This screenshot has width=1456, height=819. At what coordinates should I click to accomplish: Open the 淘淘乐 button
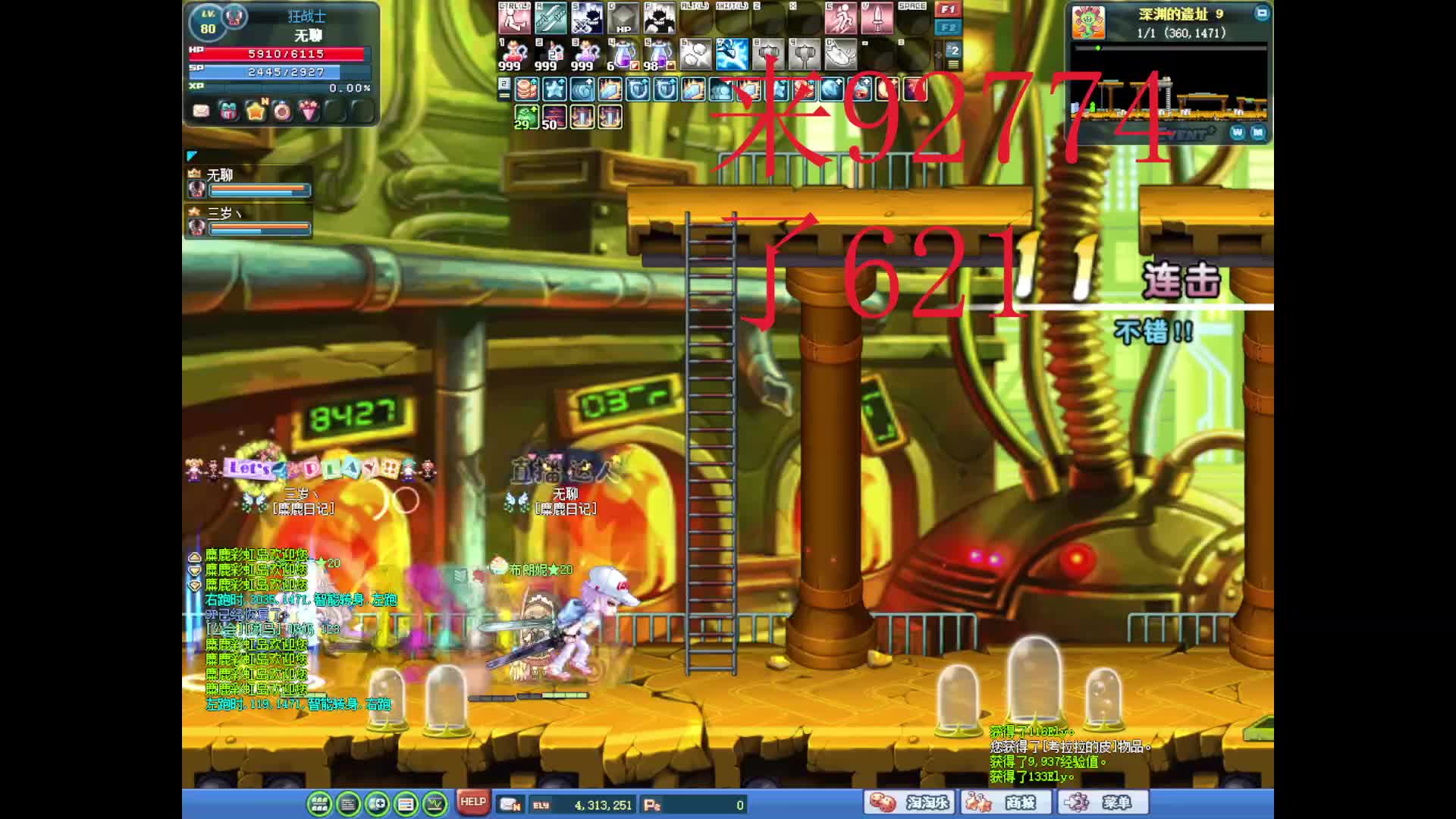click(x=909, y=802)
